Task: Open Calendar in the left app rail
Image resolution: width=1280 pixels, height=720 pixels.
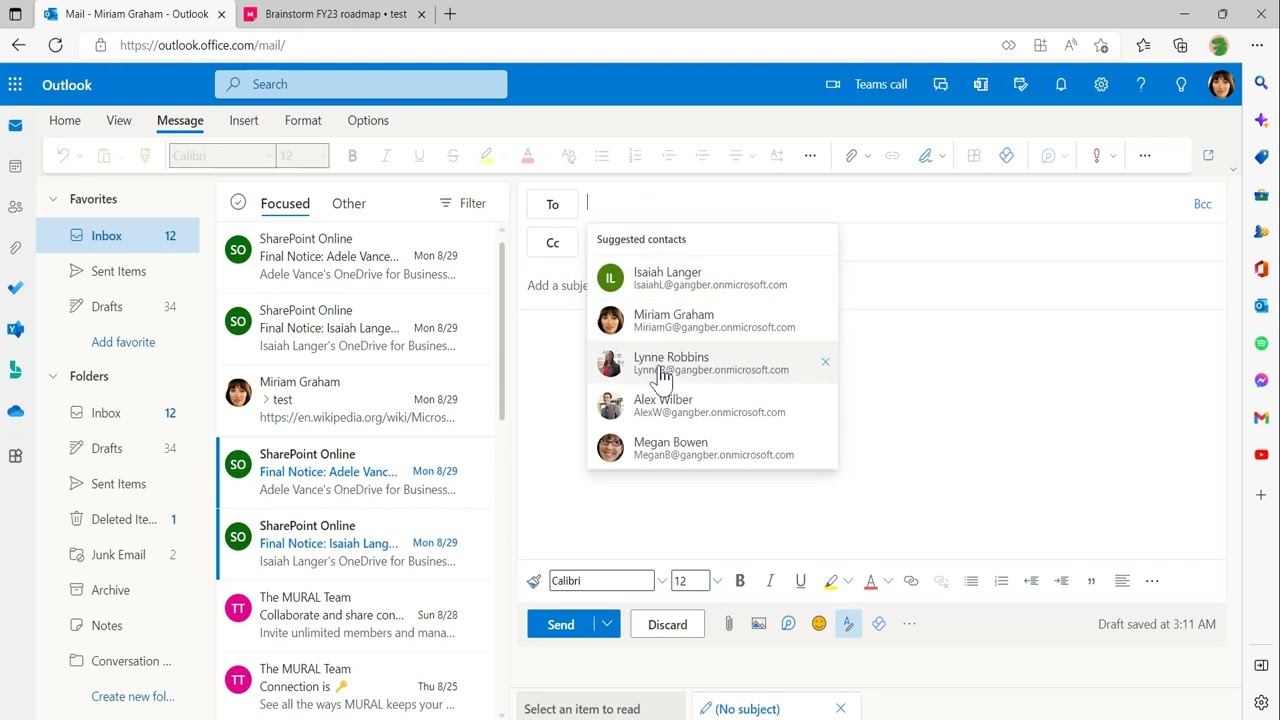Action: click(x=15, y=166)
